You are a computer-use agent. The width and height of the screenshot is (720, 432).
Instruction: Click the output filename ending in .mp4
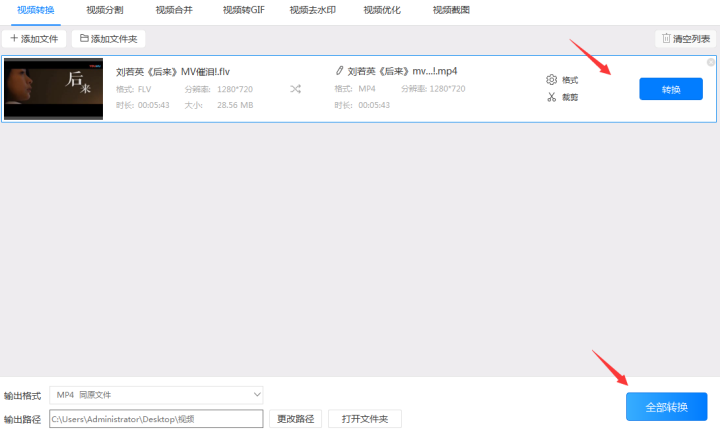(402, 71)
